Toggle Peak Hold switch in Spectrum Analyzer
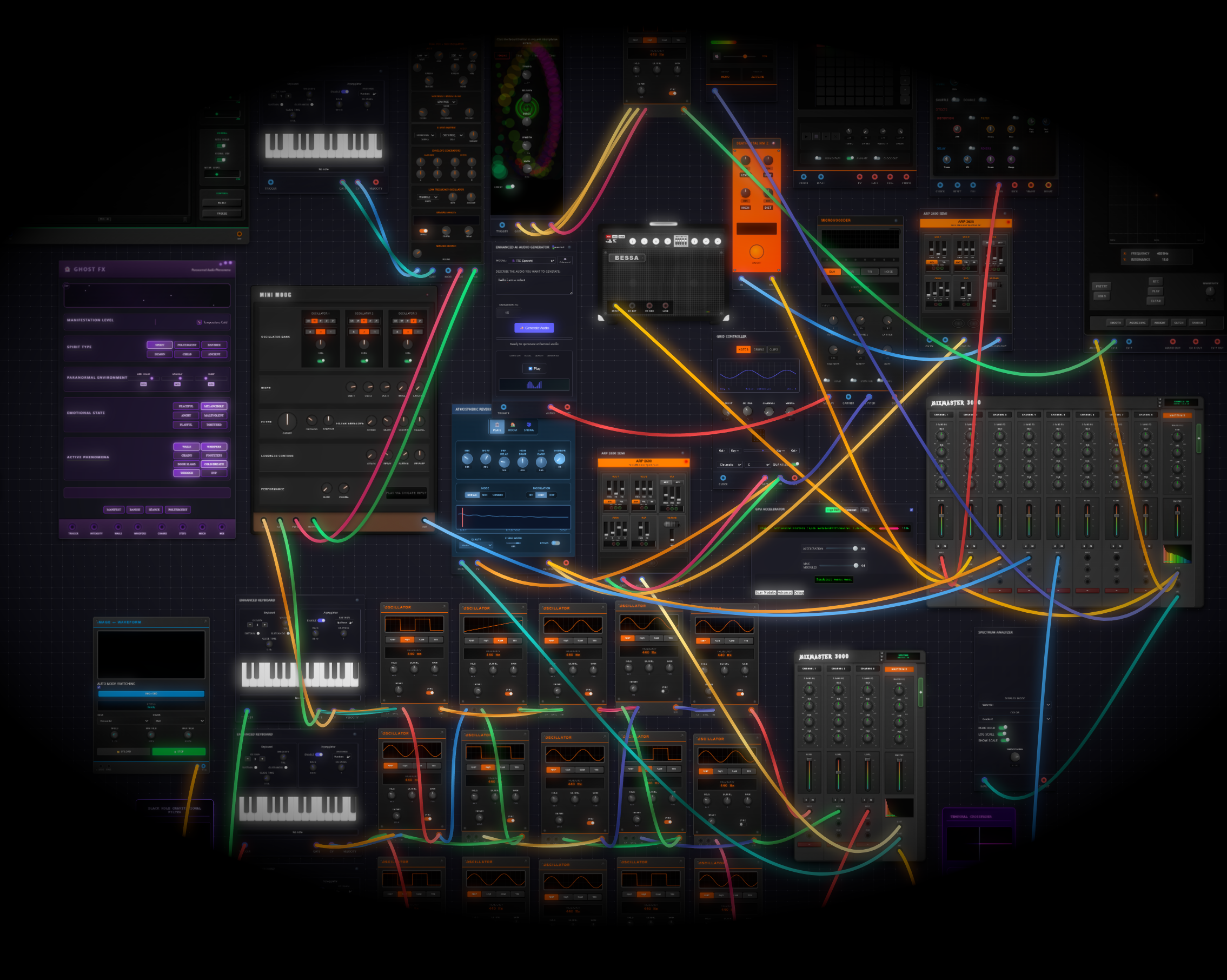The width and height of the screenshot is (1227, 980). coord(1003,727)
